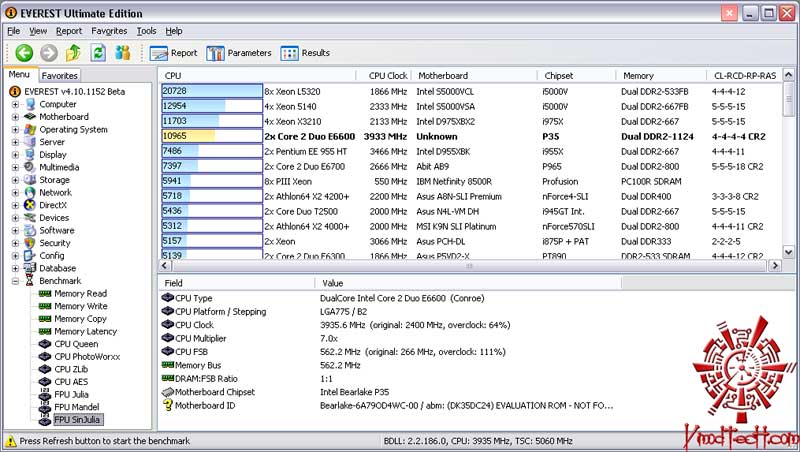Switch to the Menu tab
Viewport: 800px width, 452px height.
coord(19,74)
